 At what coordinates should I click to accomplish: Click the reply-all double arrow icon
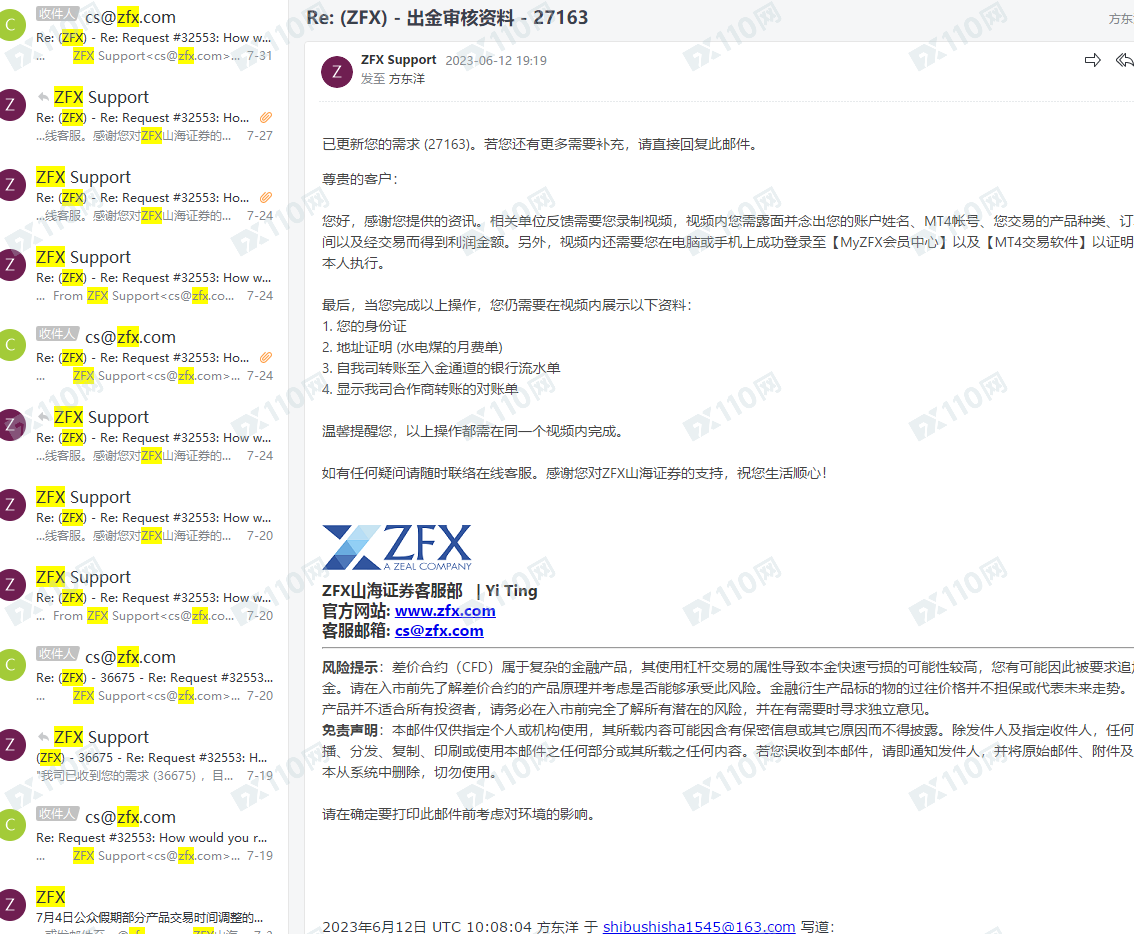pyautogui.click(x=1124, y=61)
